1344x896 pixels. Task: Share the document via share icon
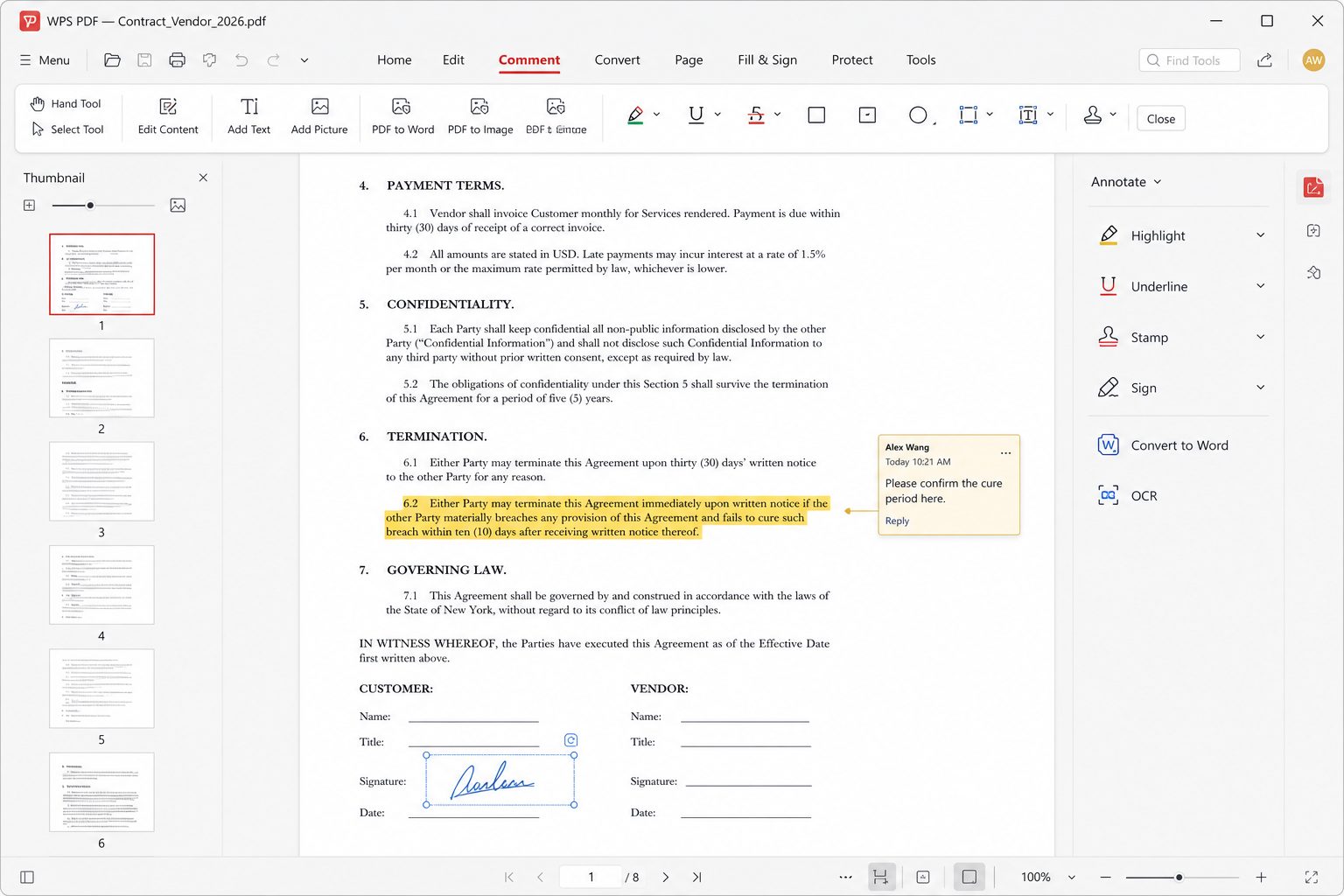click(1265, 60)
